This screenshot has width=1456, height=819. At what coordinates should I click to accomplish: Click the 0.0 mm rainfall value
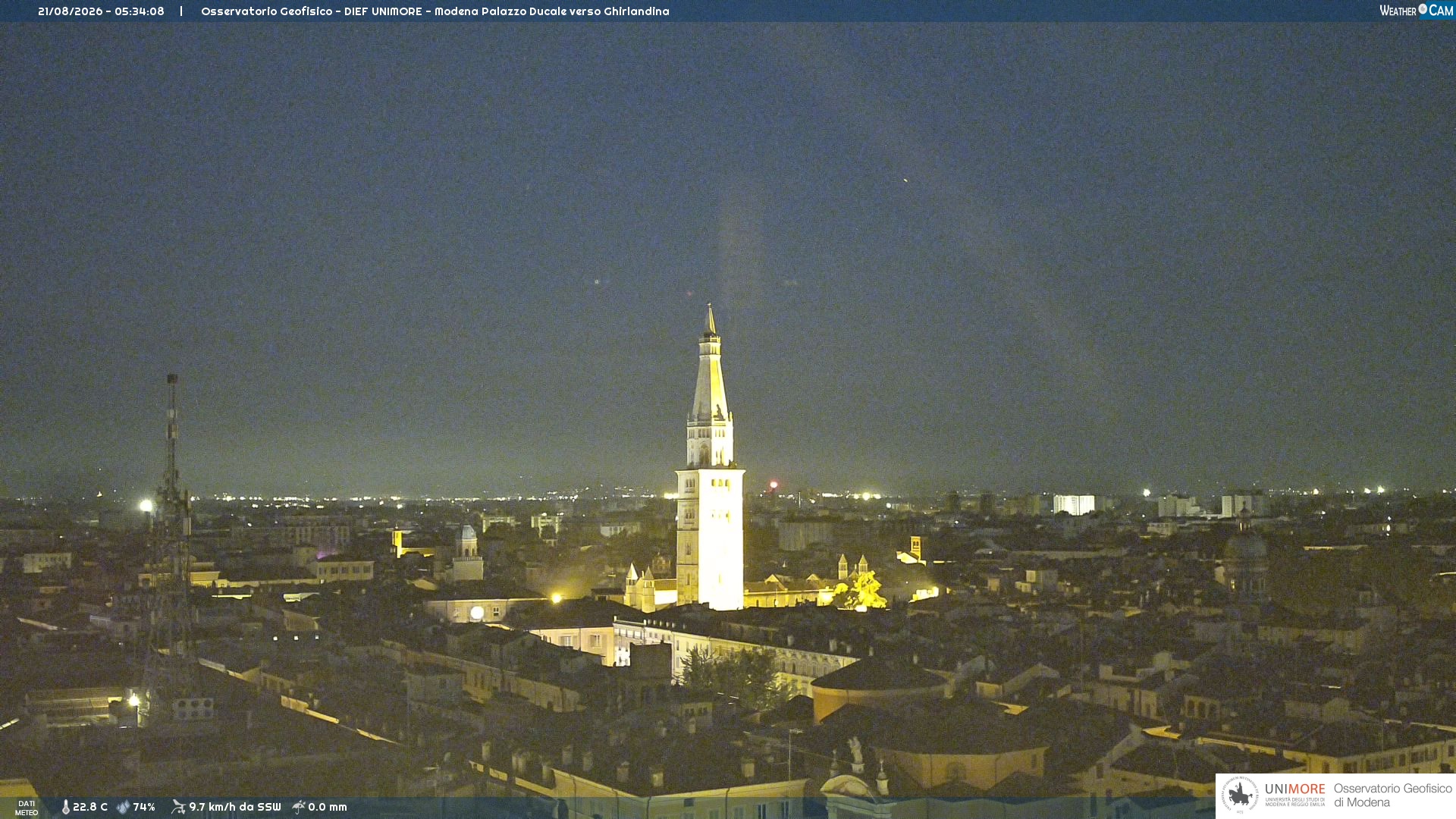pos(327,808)
